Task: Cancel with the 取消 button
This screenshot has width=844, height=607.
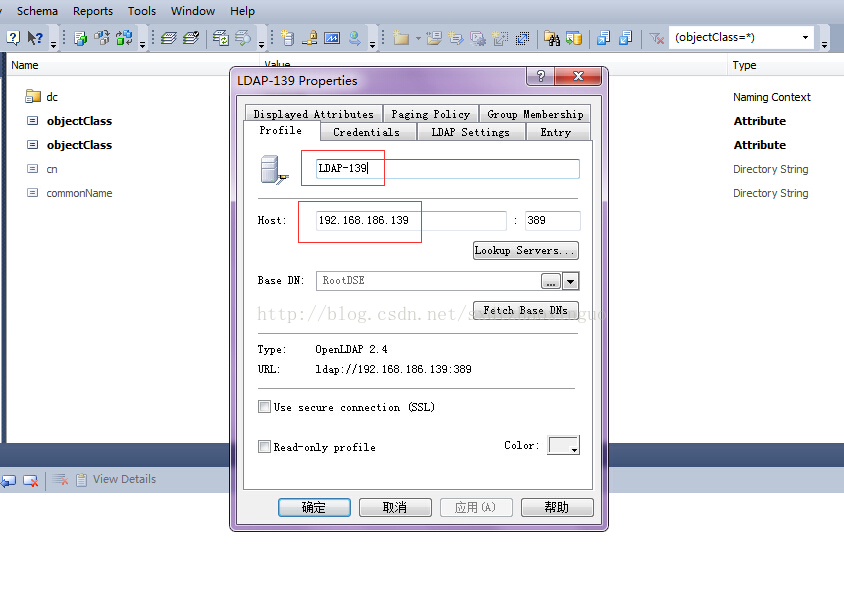Action: (395, 507)
